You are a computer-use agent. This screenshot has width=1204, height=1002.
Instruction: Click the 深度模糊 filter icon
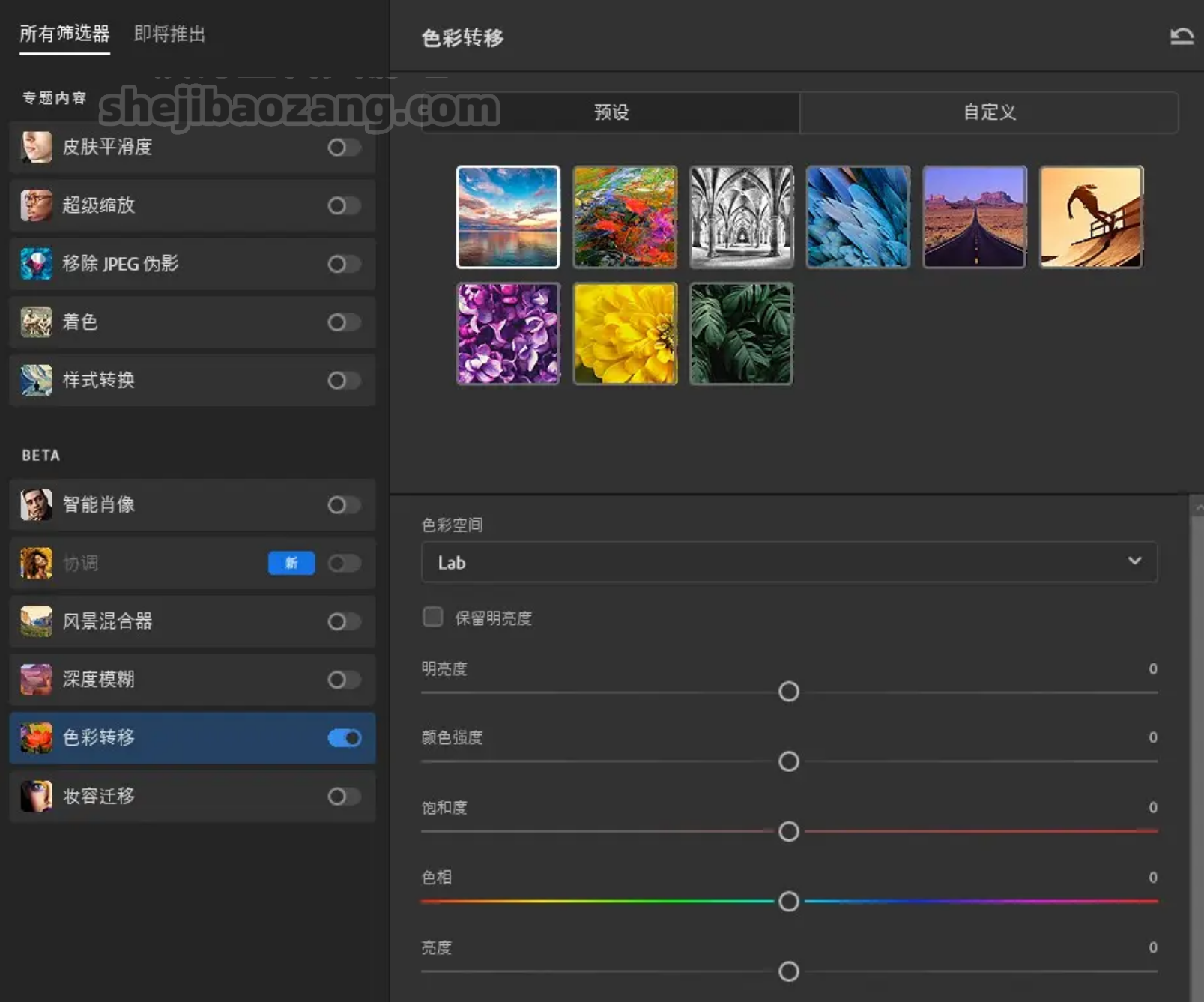36,680
